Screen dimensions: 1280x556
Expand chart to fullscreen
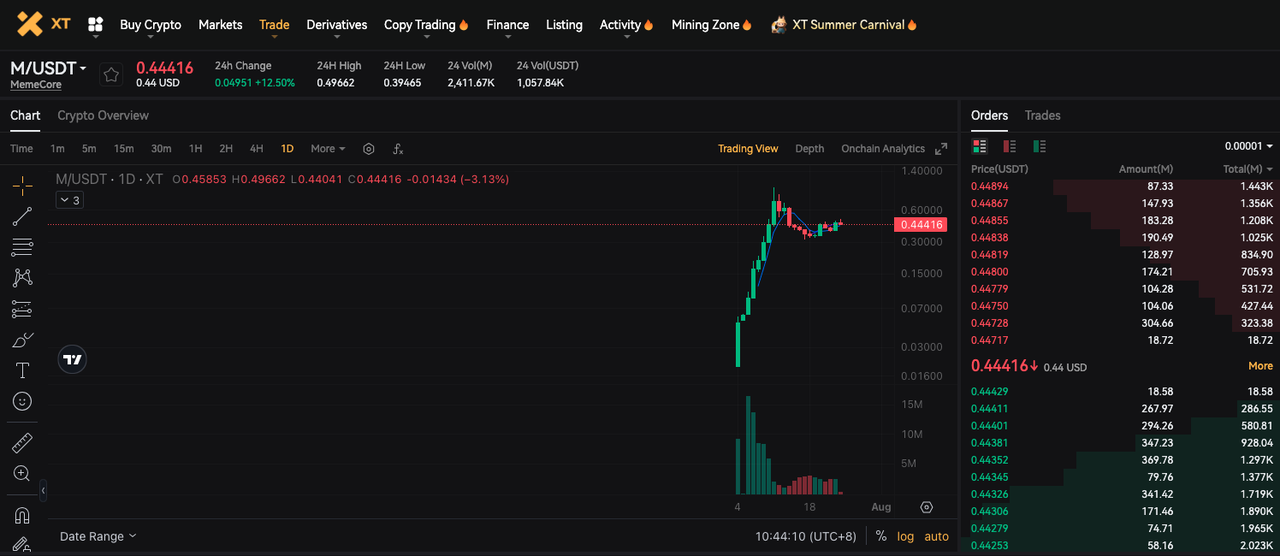tap(941, 149)
